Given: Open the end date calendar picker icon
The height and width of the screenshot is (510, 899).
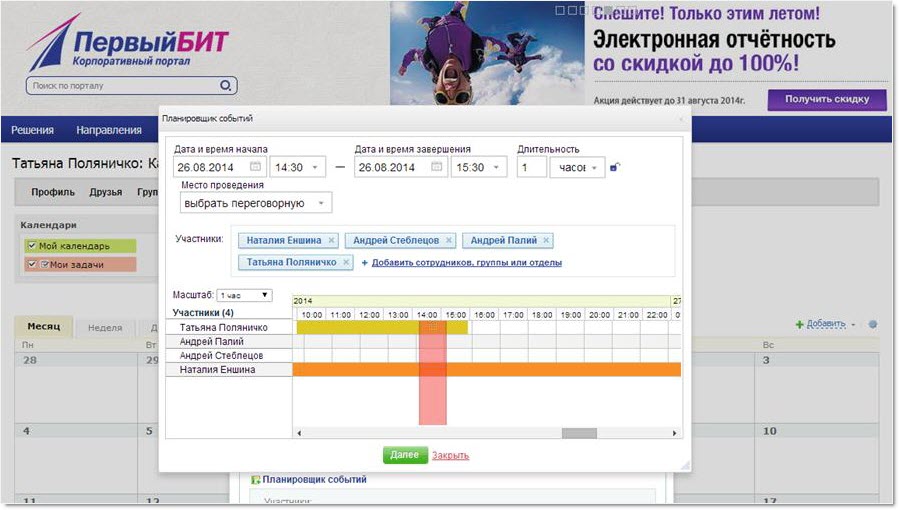Looking at the screenshot, I should 437,167.
